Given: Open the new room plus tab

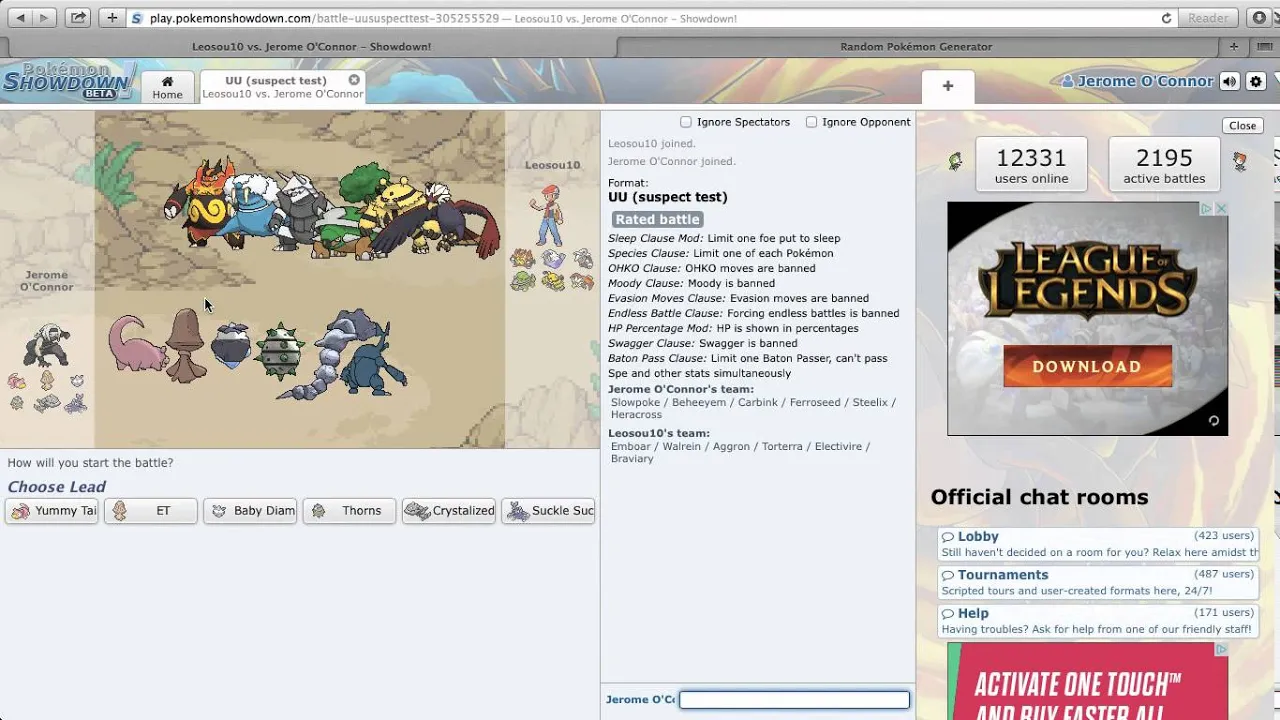Looking at the screenshot, I should [x=947, y=86].
